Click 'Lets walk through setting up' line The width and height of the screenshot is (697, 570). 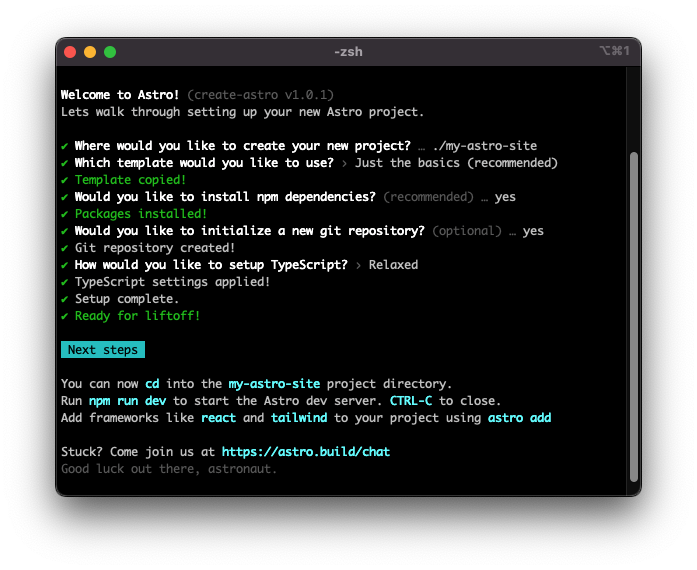pyautogui.click(x=243, y=112)
